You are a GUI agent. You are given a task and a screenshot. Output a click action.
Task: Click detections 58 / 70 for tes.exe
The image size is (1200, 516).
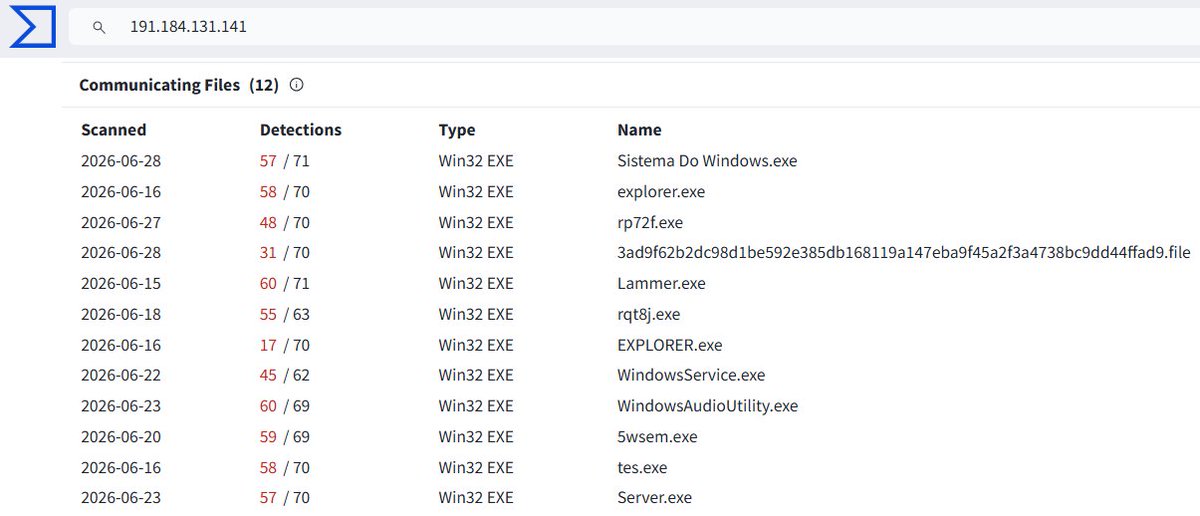(x=285, y=468)
